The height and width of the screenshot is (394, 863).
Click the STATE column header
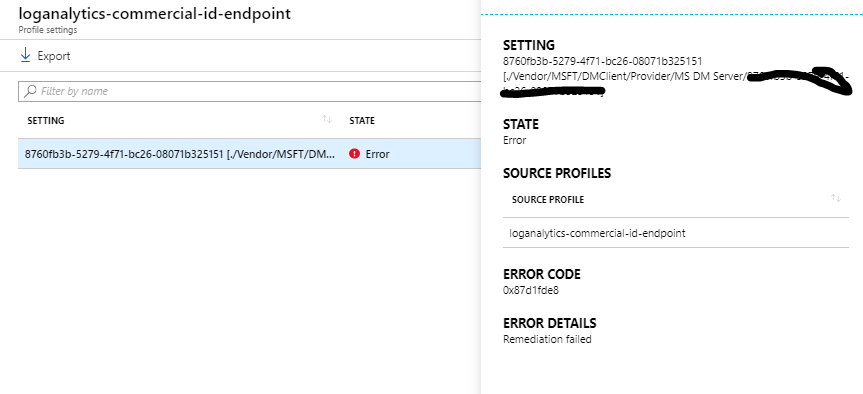(x=362, y=121)
